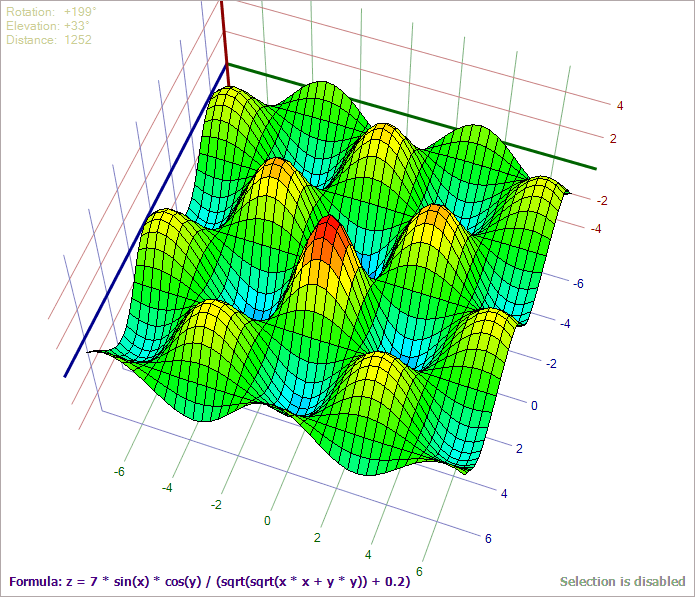Click the thick dark blue axis line
Screen dimensions: 695x597
click(146, 221)
